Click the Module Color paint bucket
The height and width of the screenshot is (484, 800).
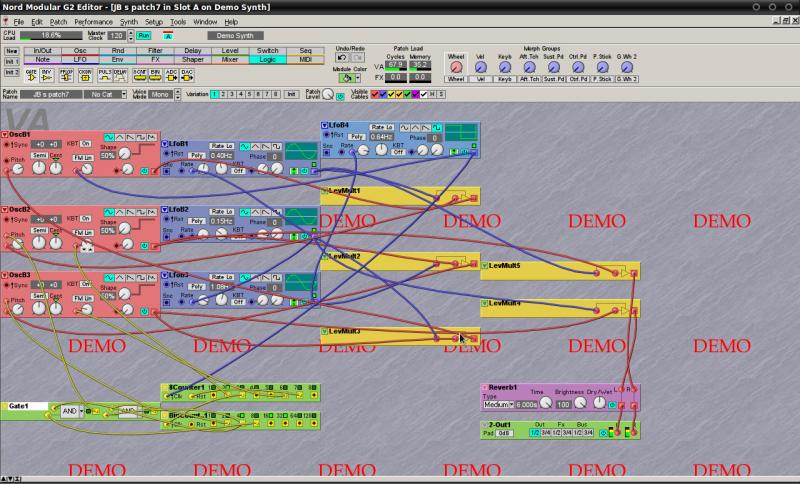347,78
